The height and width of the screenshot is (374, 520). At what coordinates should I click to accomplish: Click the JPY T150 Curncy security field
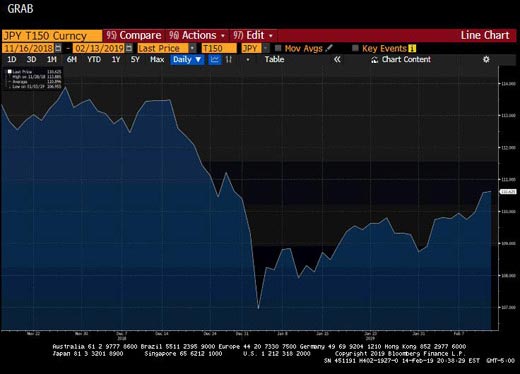52,36
